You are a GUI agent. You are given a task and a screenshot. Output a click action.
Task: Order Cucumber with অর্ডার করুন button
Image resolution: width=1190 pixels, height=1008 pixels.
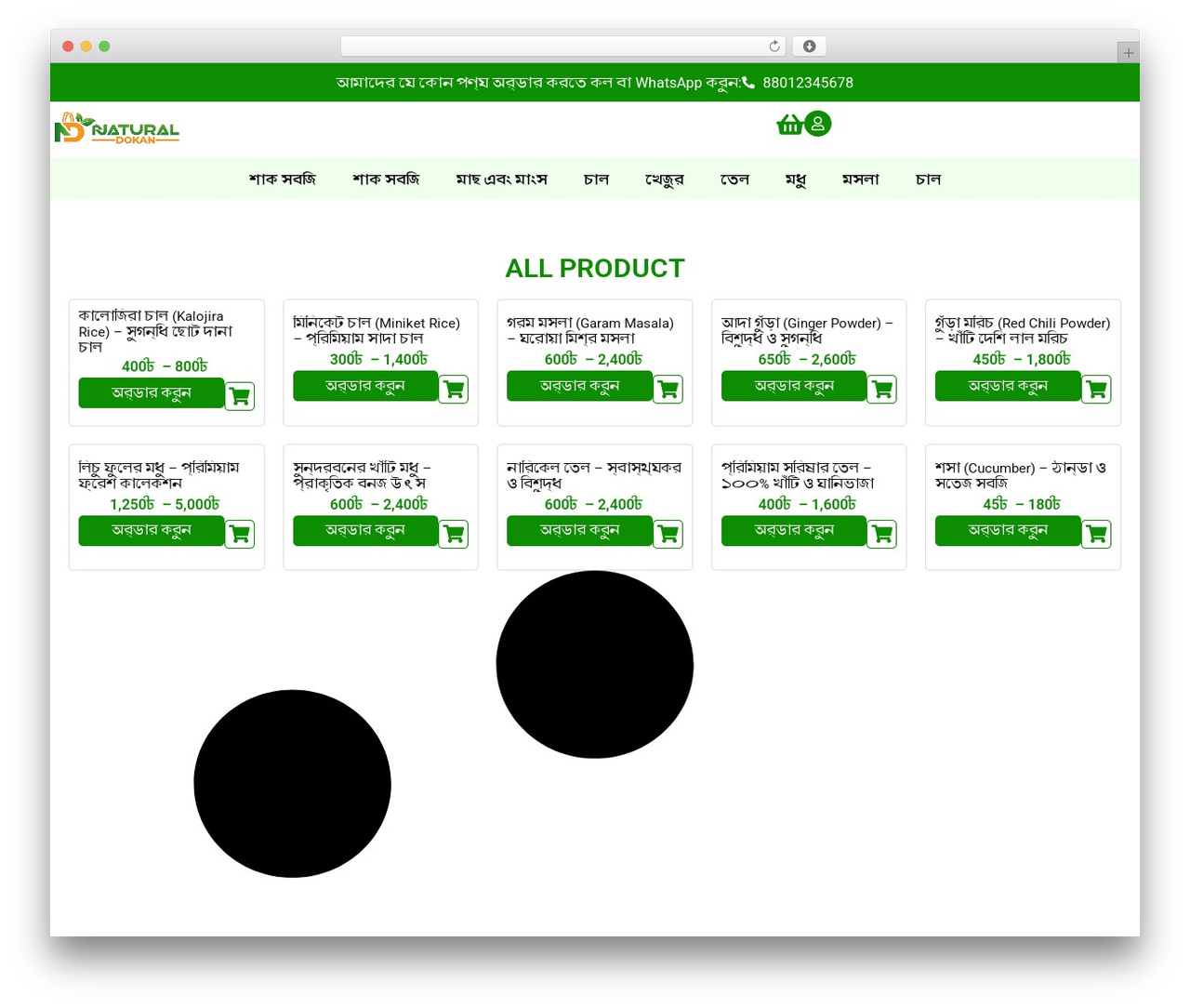pos(1008,530)
